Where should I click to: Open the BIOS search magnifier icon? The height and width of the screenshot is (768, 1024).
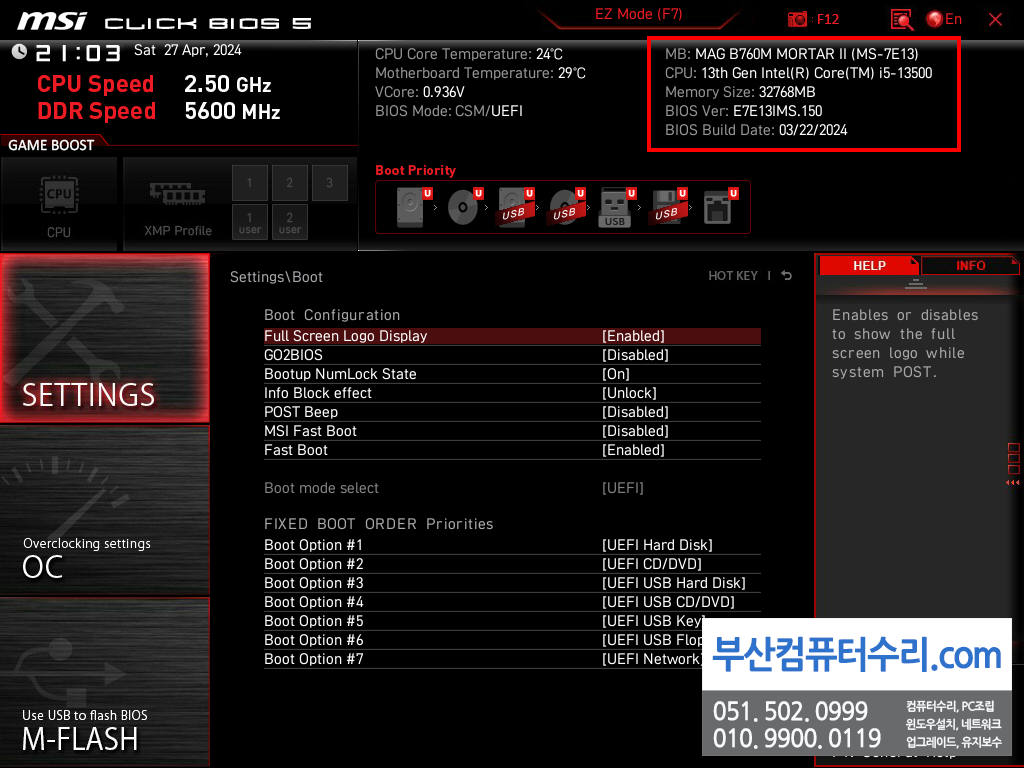pyautogui.click(x=902, y=20)
